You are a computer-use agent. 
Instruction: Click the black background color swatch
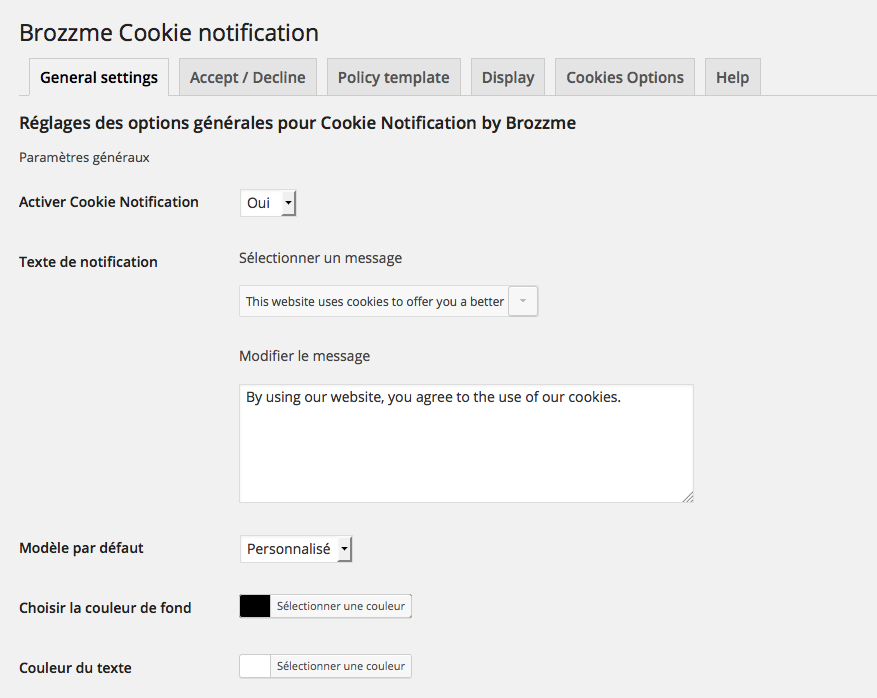[255, 606]
